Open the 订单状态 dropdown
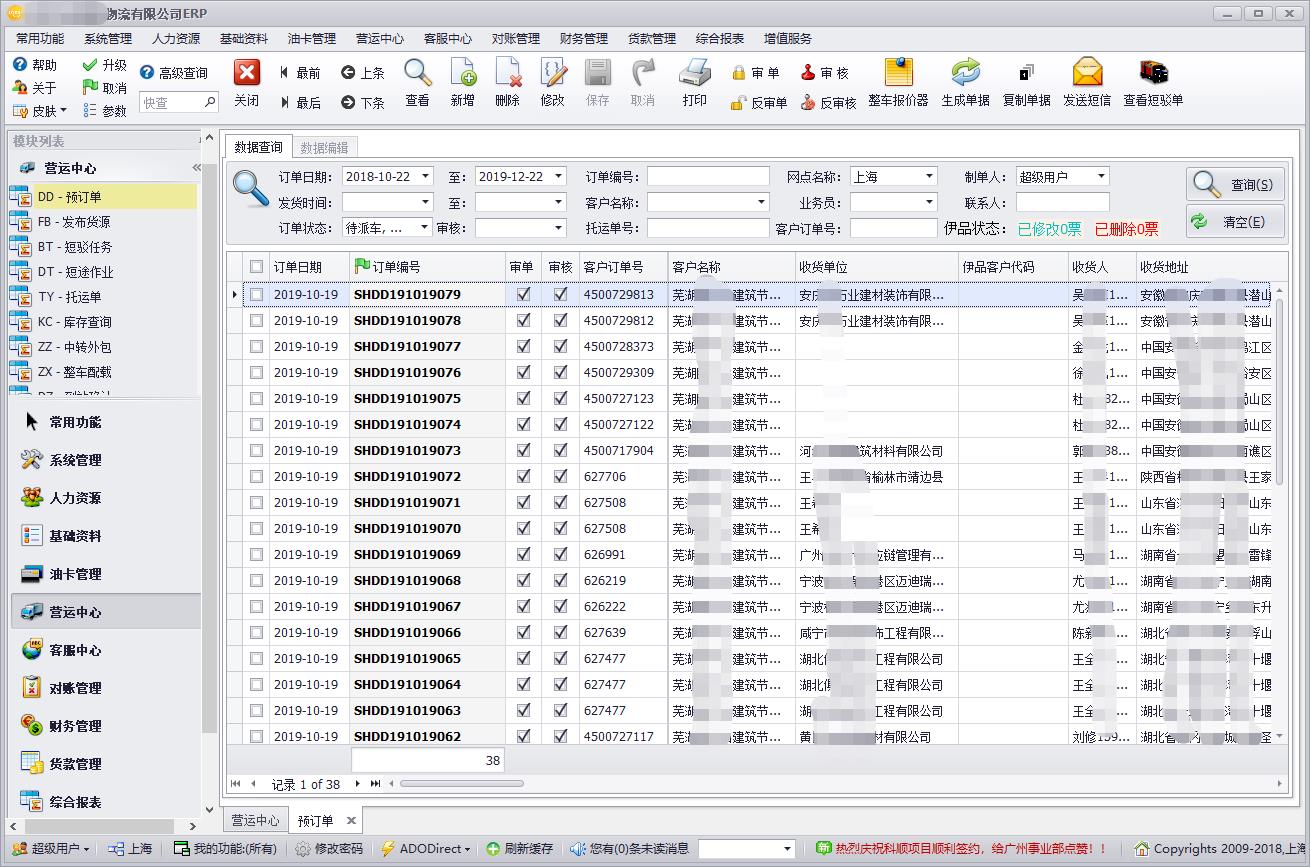Viewport: 1310px width, 867px height. point(424,228)
